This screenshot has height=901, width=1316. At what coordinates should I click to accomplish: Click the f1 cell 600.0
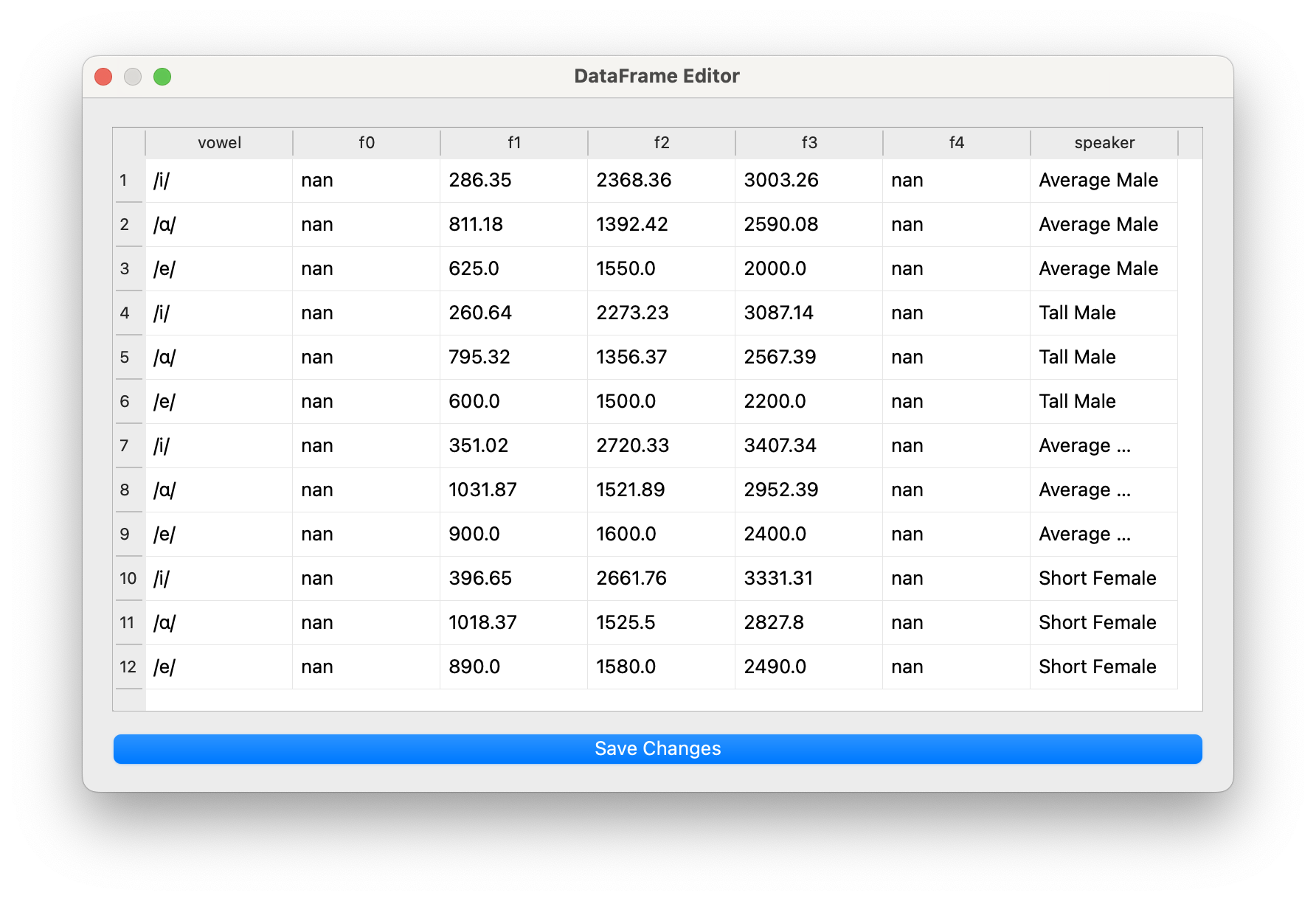tap(514, 402)
